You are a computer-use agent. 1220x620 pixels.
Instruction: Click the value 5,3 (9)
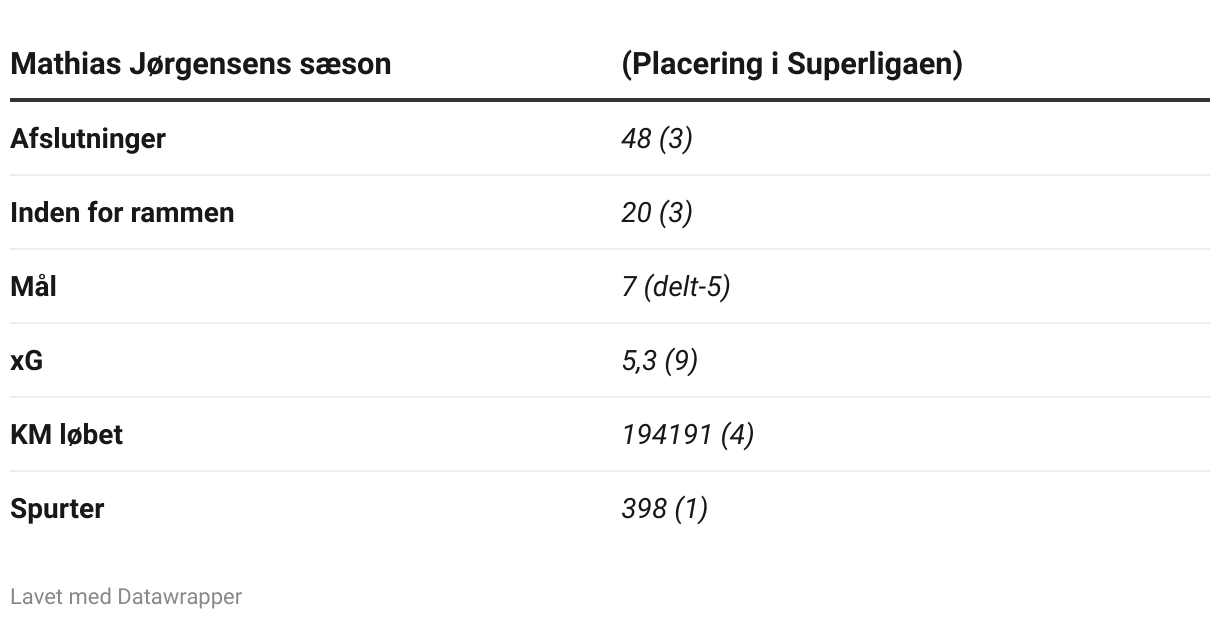coord(659,361)
